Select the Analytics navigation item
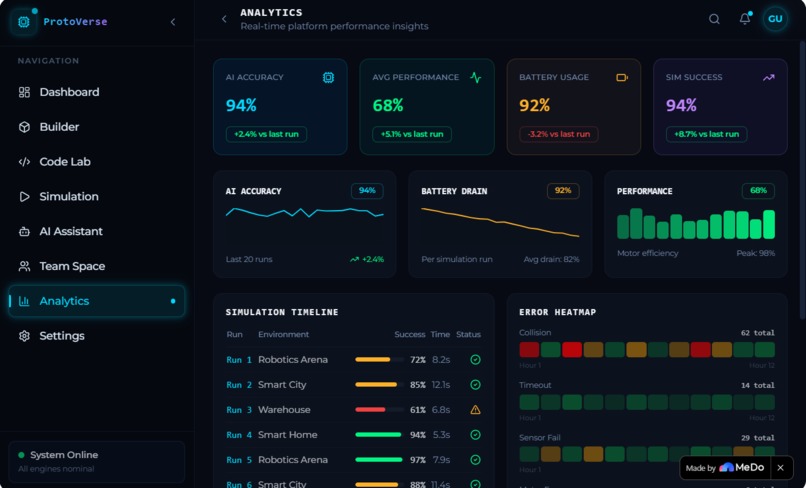This screenshot has height=488, width=806. coord(97,301)
